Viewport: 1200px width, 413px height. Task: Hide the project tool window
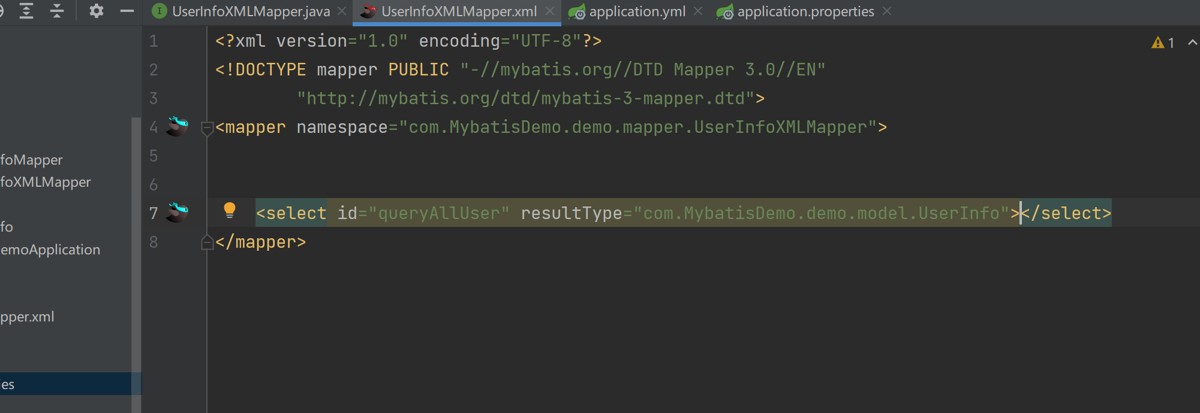[127, 11]
